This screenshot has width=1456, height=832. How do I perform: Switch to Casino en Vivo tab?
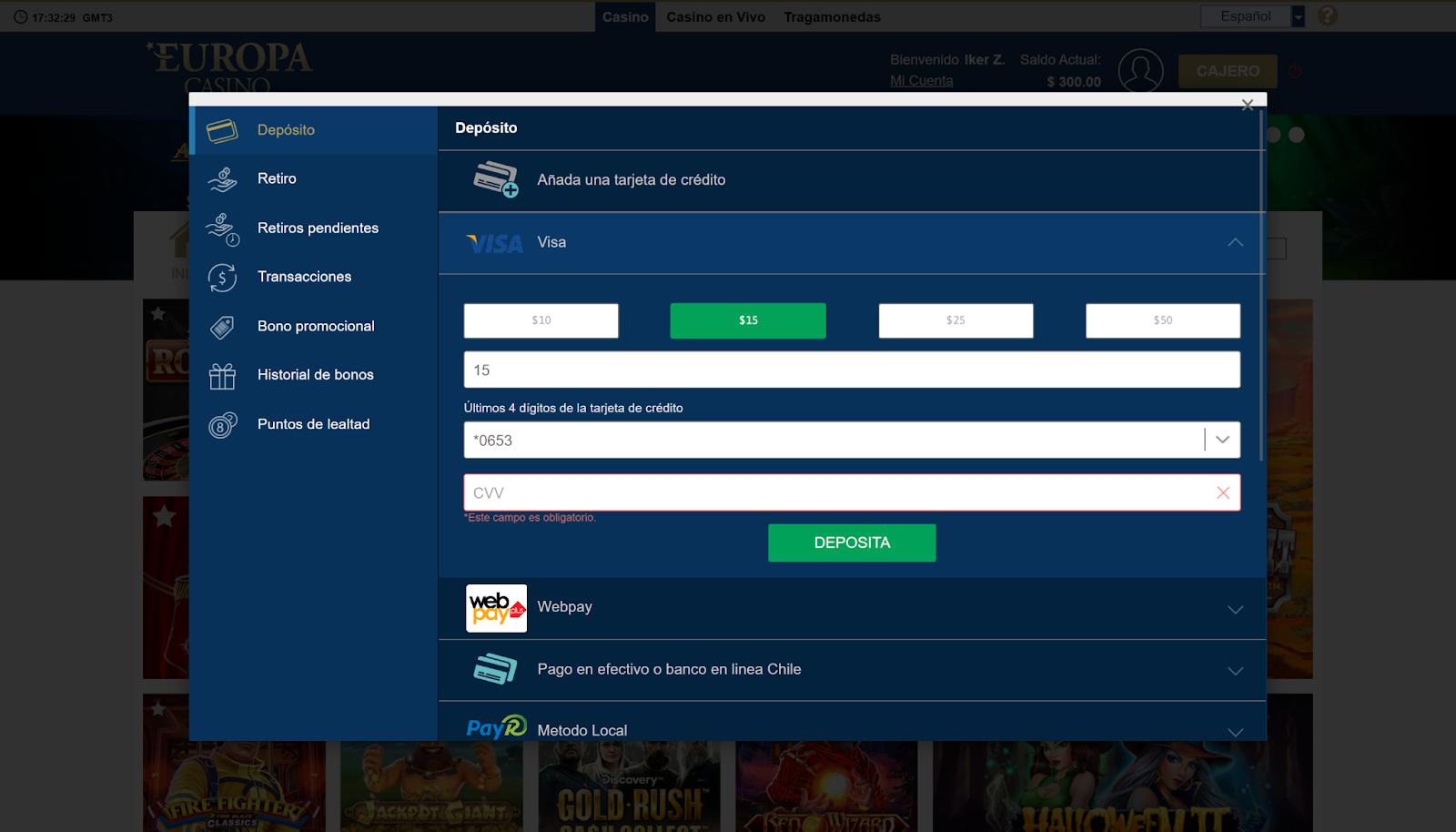pyautogui.click(x=715, y=16)
